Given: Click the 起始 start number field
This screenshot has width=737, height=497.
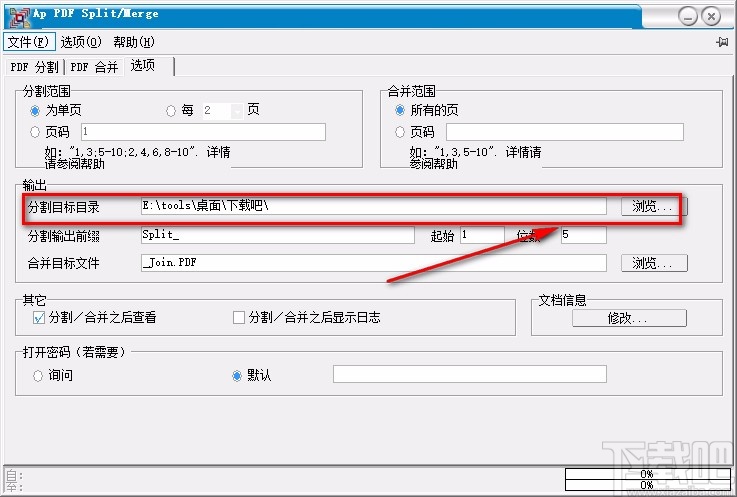Looking at the screenshot, I should 482,235.
